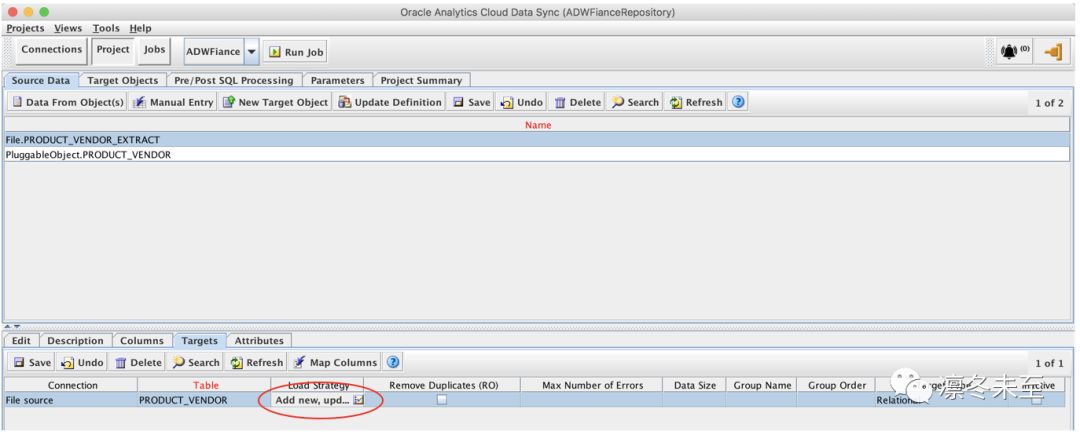Click help icon in top toolbar
Viewport: 1080px width, 435px height.
coord(738,102)
